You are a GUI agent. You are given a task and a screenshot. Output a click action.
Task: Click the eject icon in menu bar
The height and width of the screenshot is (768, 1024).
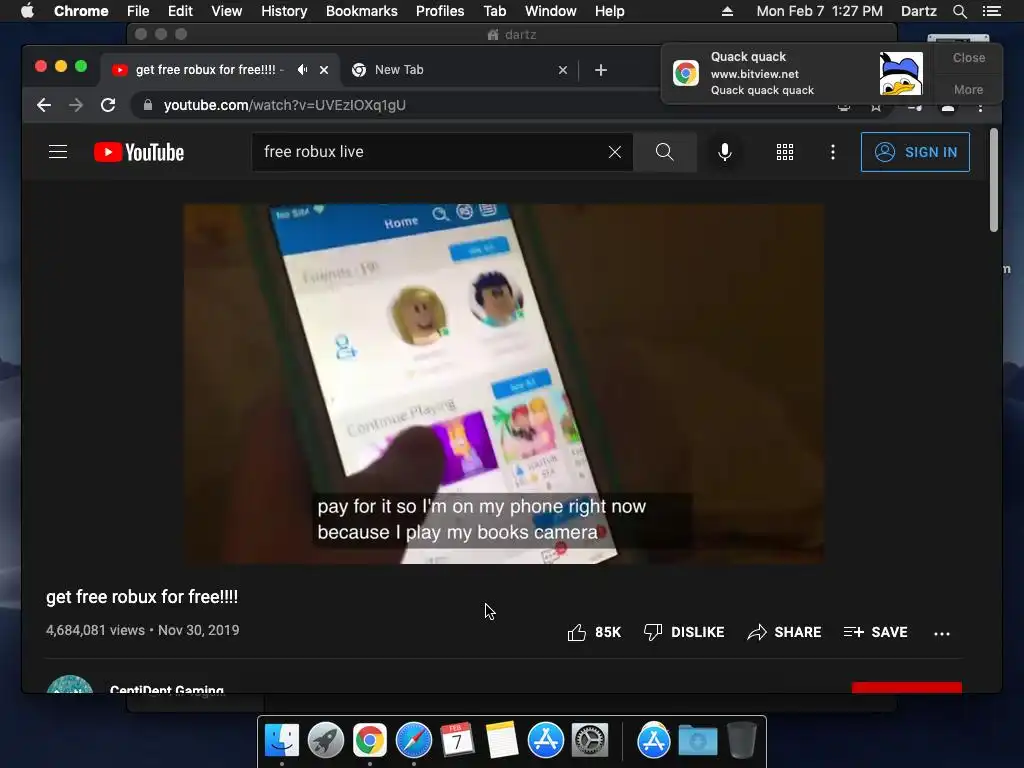727,11
